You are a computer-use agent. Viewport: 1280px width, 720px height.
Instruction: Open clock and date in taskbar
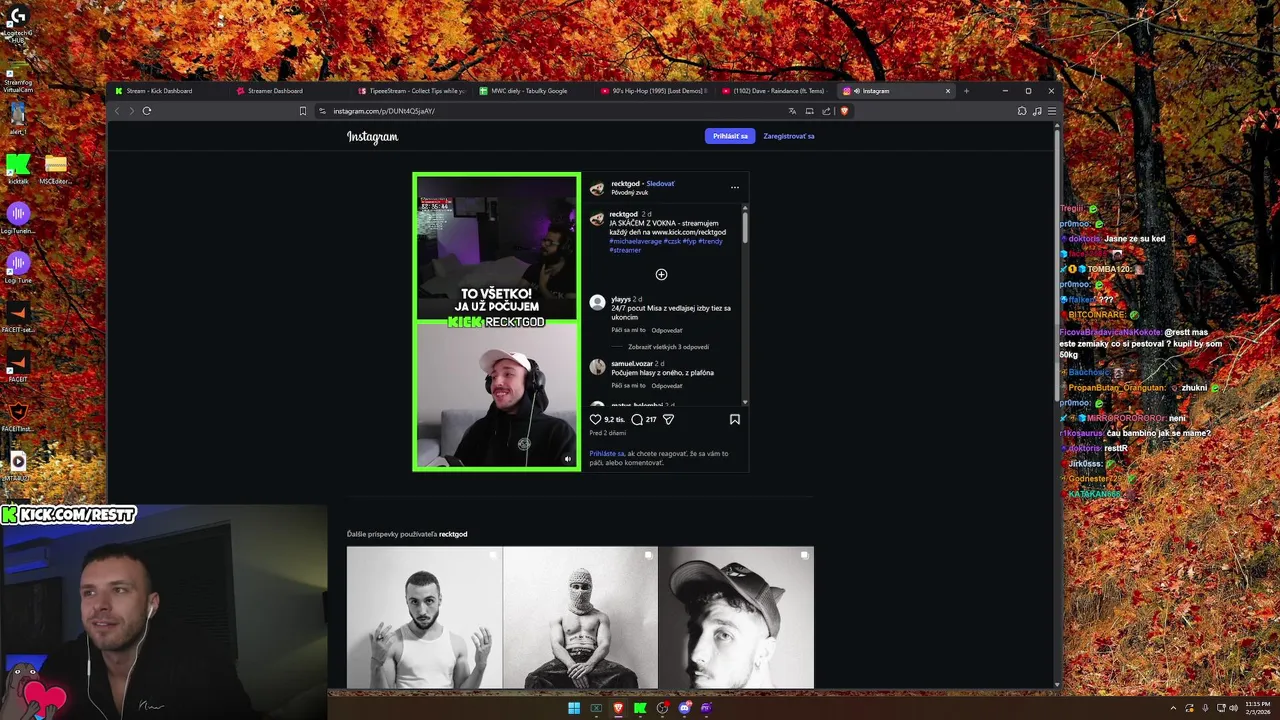[1257, 708]
